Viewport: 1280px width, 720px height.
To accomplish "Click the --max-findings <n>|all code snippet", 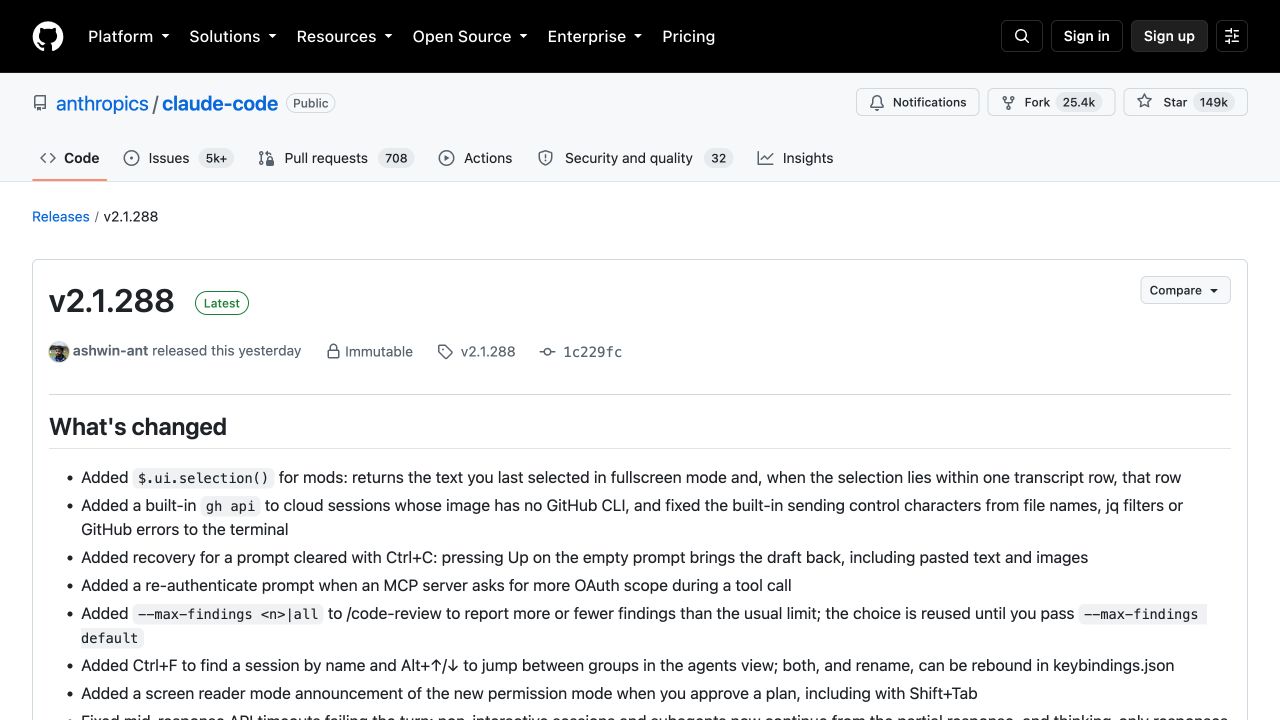I will point(228,614).
